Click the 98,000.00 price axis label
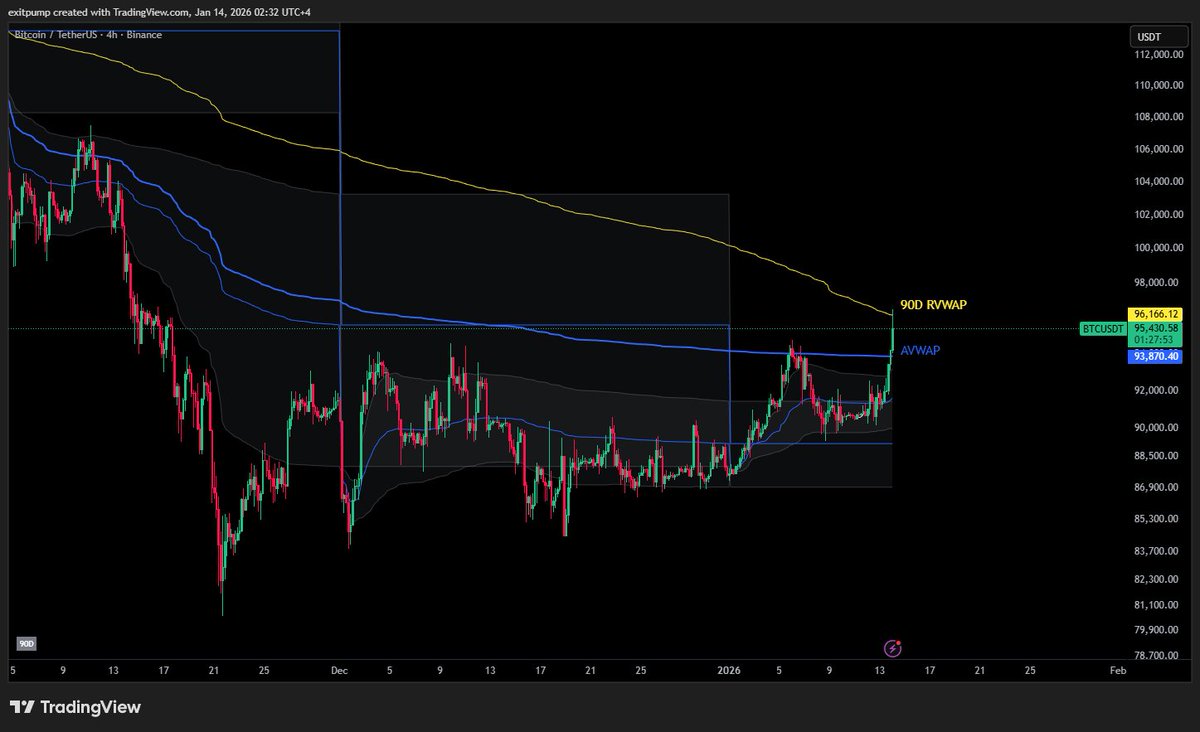 pos(1158,282)
